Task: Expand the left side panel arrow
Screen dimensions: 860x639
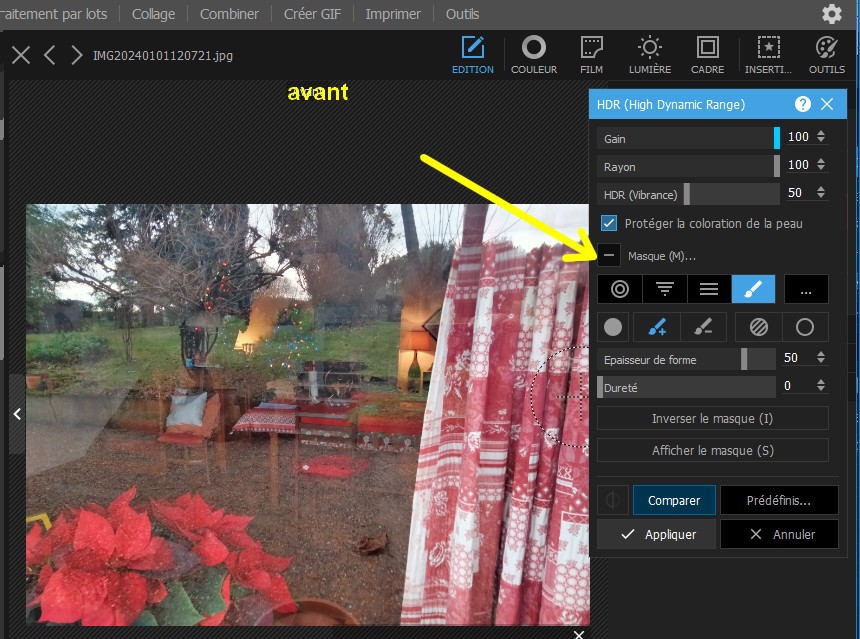Action: tap(17, 414)
